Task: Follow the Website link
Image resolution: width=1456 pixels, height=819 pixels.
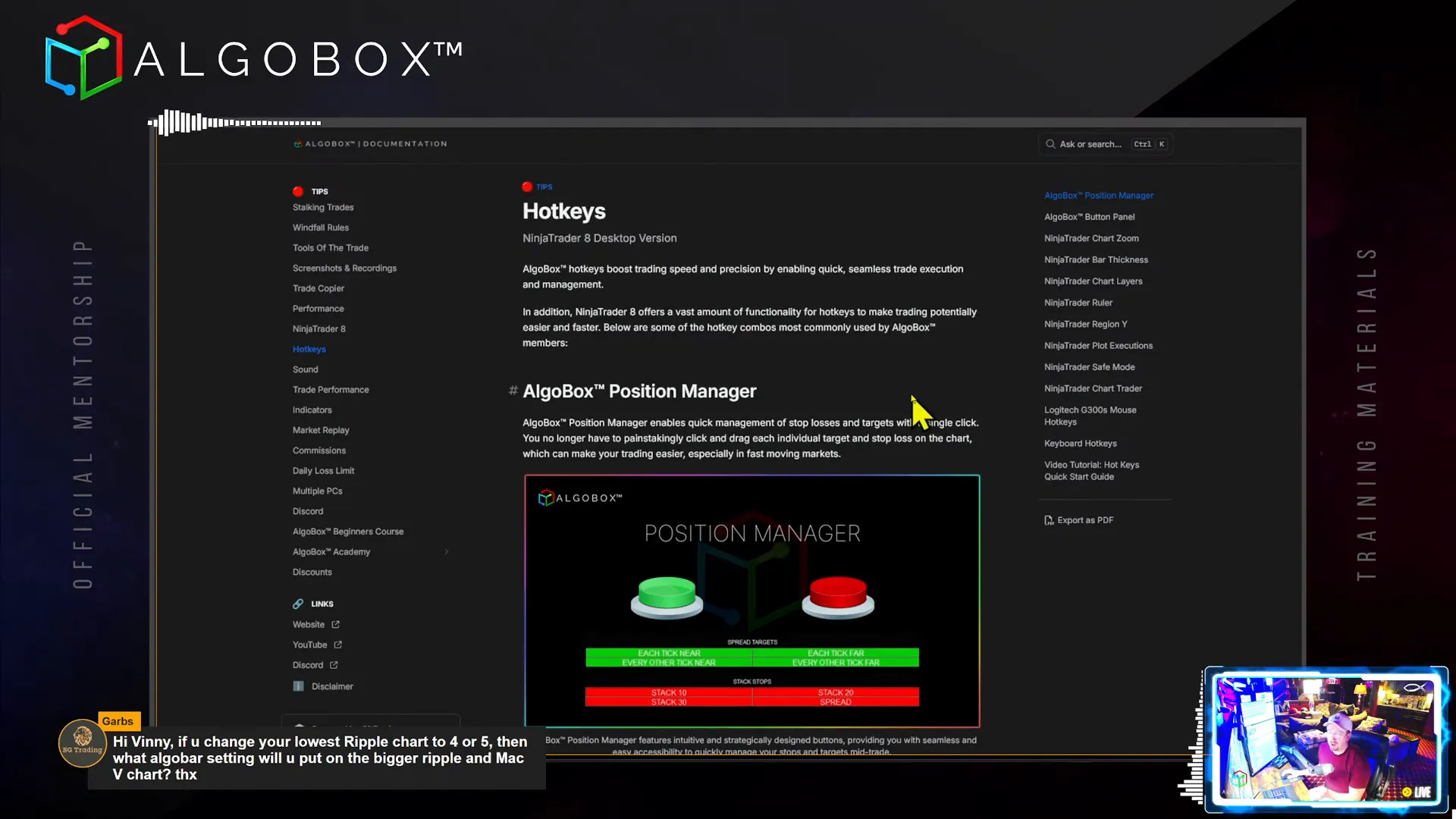Action: [309, 625]
